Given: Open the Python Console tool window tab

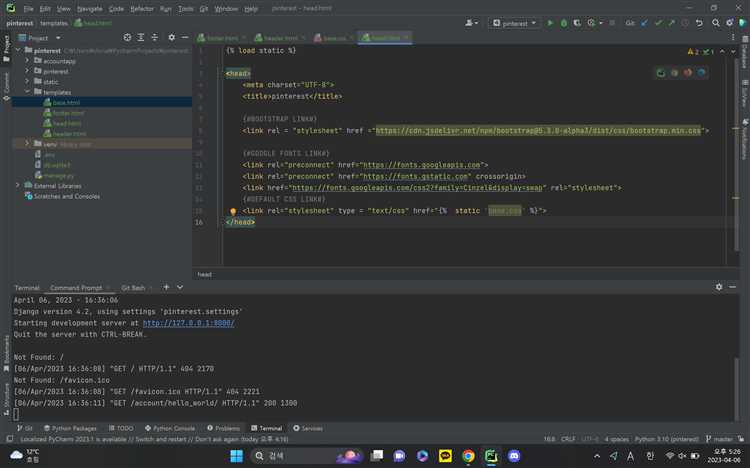Looking at the screenshot, I should [170, 428].
